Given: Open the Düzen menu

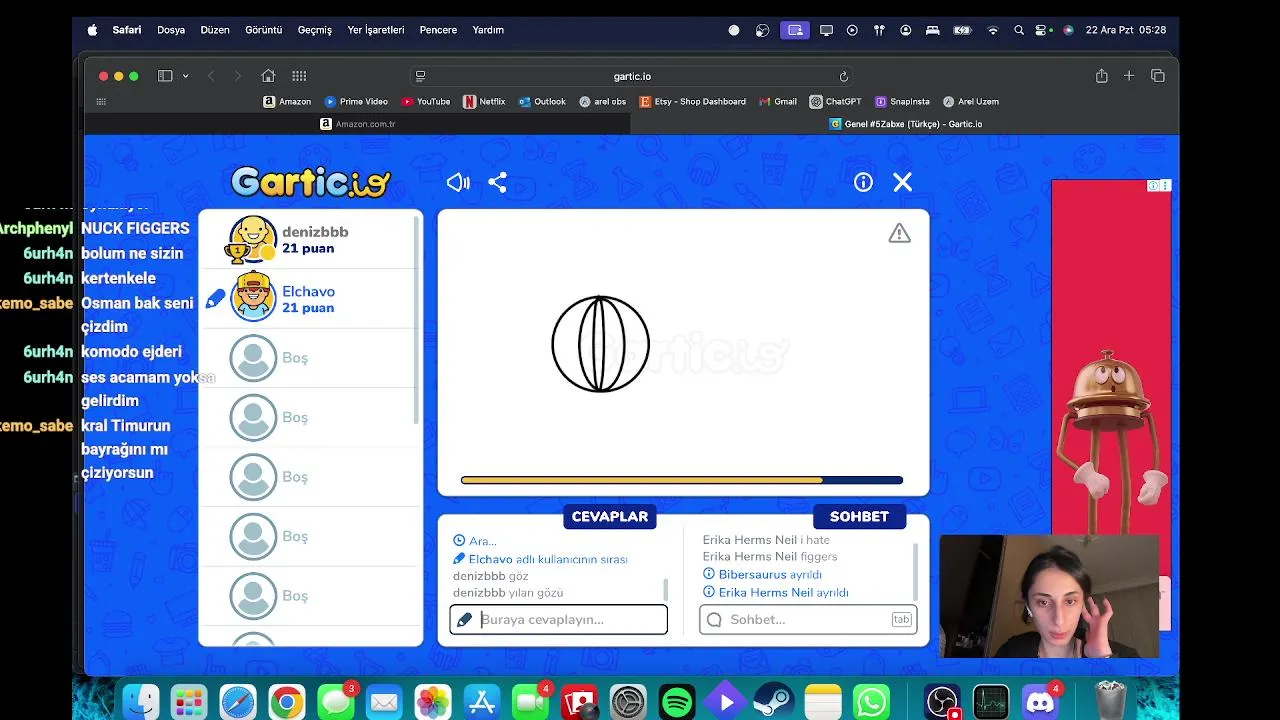Looking at the screenshot, I should click(x=215, y=30).
